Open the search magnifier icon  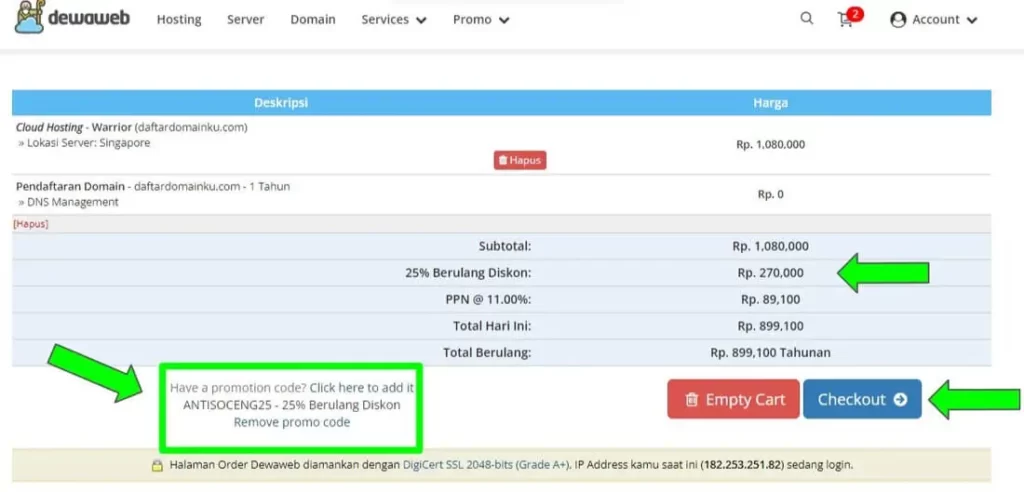[x=807, y=18]
